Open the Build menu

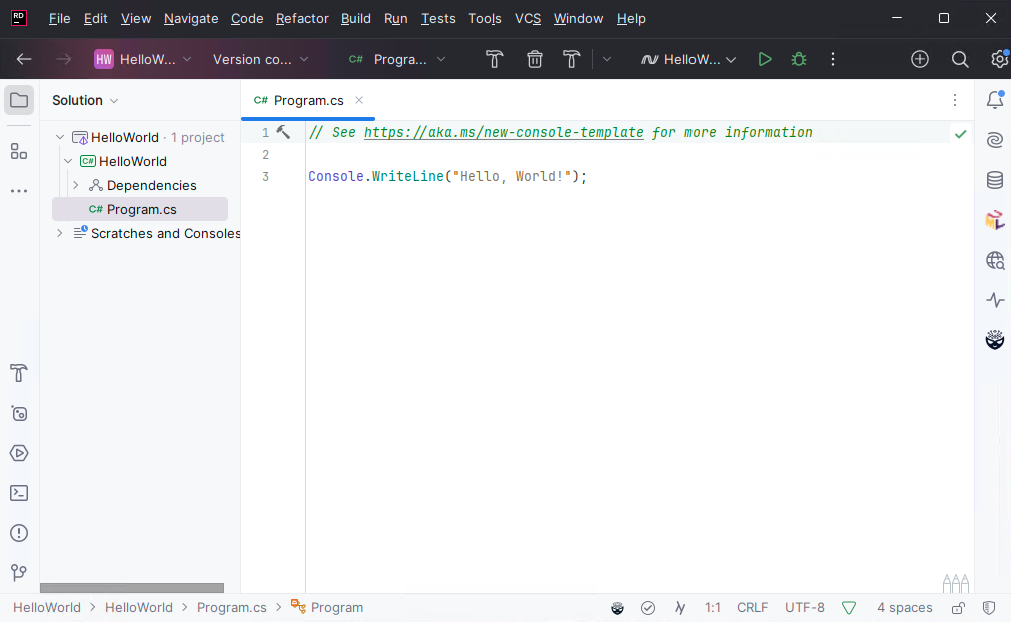pos(355,19)
